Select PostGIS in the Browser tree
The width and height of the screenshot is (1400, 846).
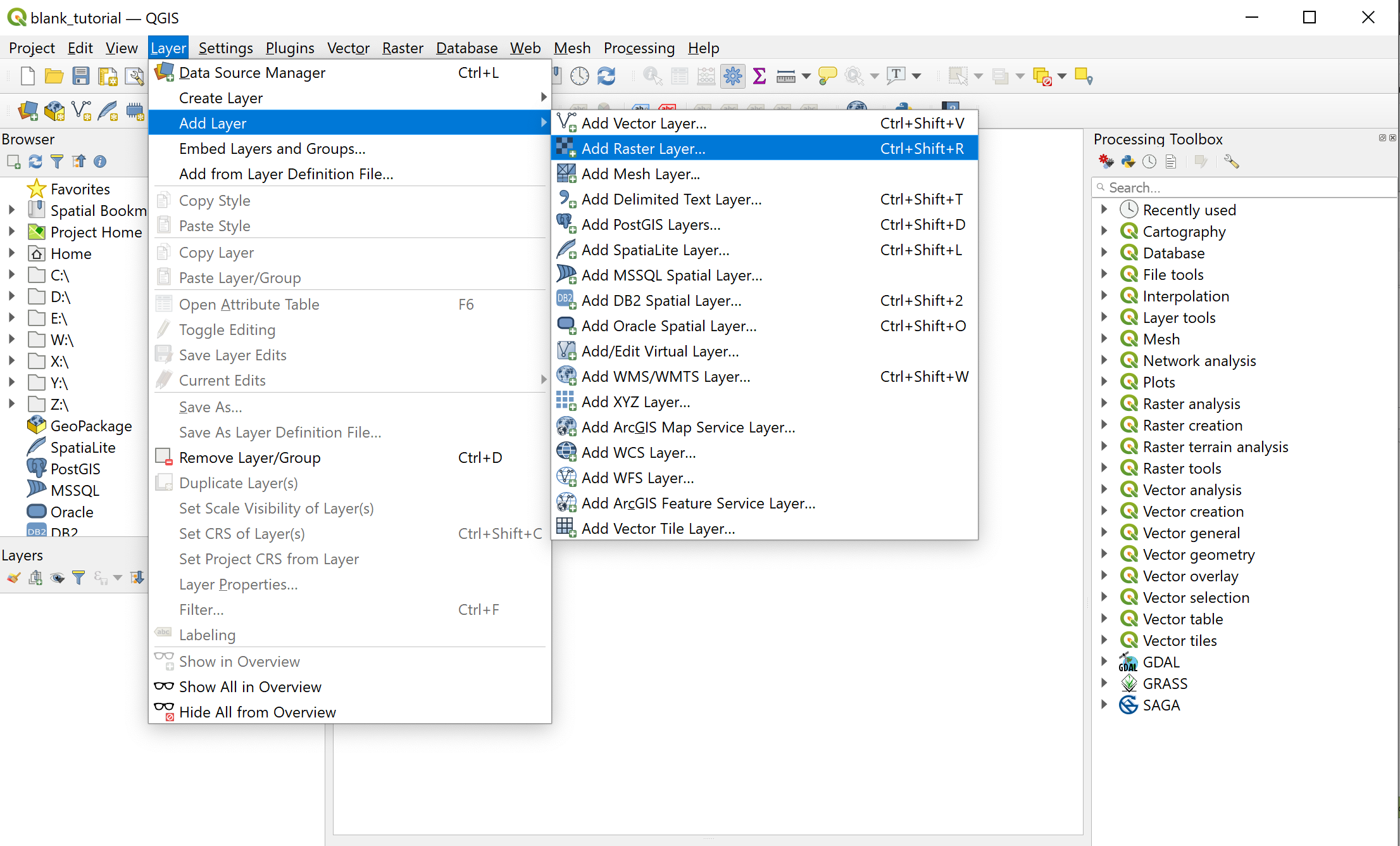(x=75, y=469)
